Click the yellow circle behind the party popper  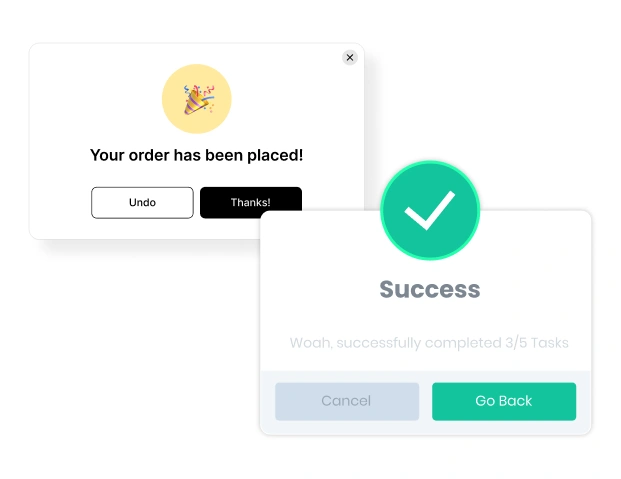tap(174, 116)
